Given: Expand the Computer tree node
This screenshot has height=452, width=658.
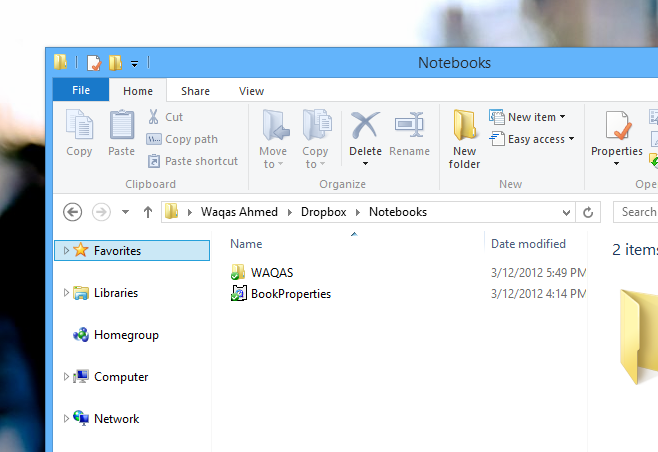Looking at the screenshot, I should point(66,376).
